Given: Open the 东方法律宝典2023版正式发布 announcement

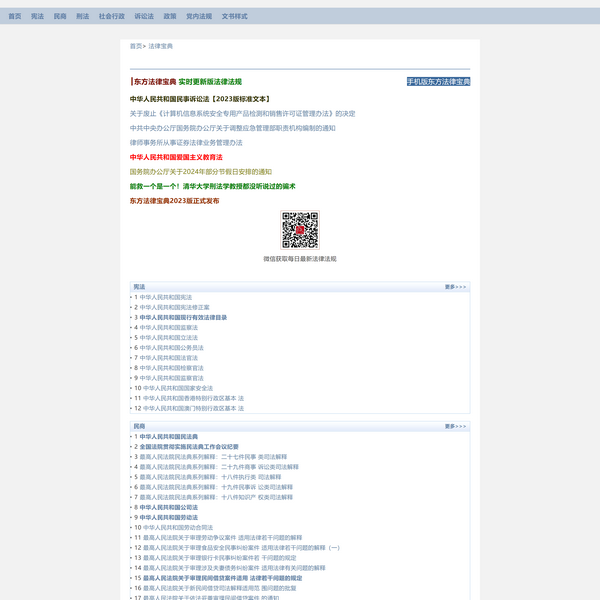Looking at the screenshot, I should coord(174,201).
